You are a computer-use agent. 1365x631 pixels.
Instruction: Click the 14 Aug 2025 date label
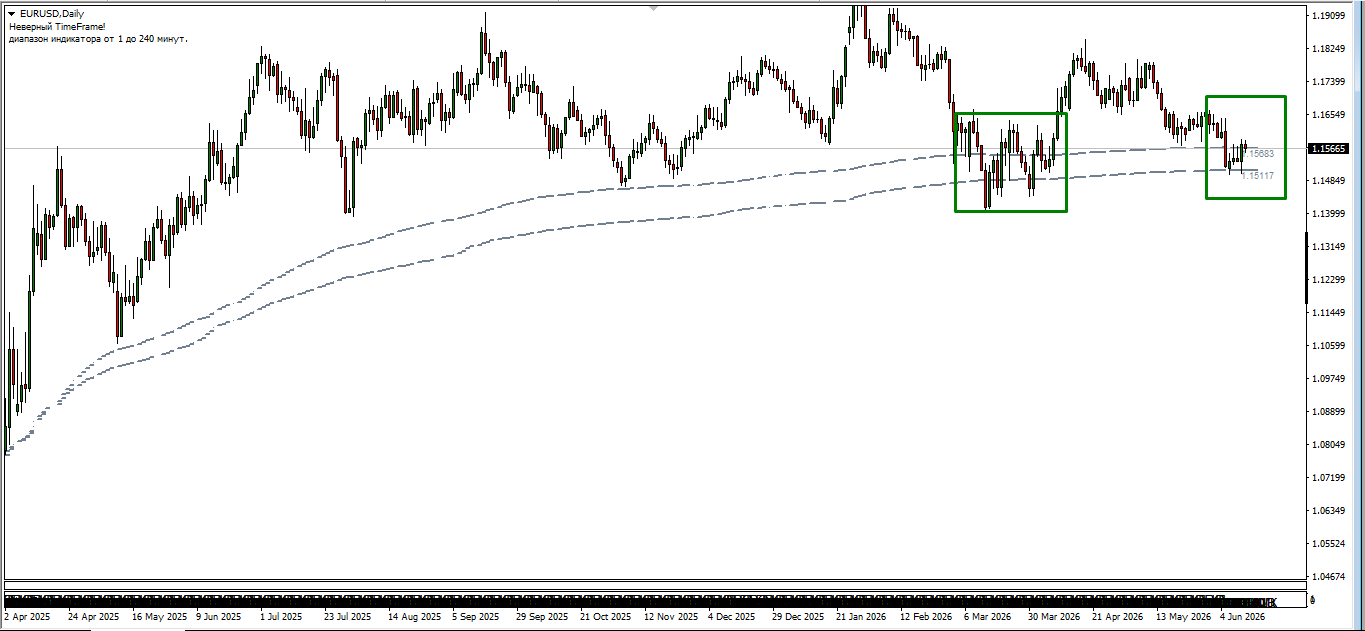coord(413,618)
